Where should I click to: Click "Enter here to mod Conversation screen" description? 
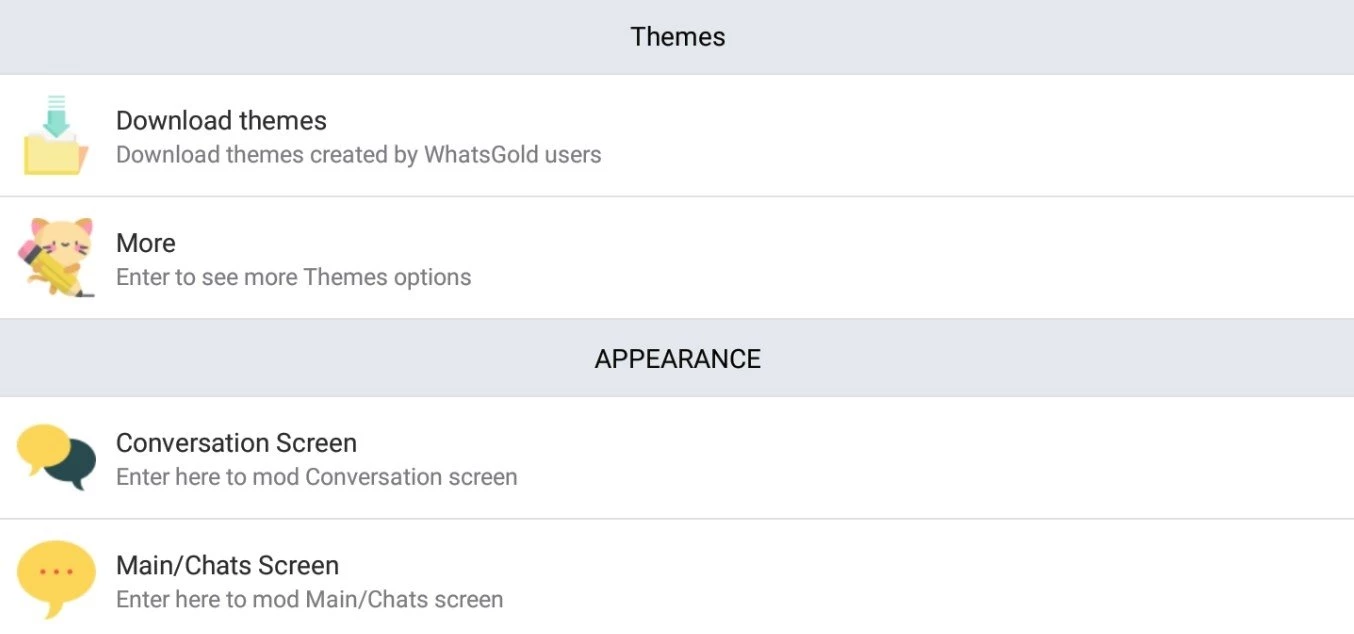[x=316, y=477]
